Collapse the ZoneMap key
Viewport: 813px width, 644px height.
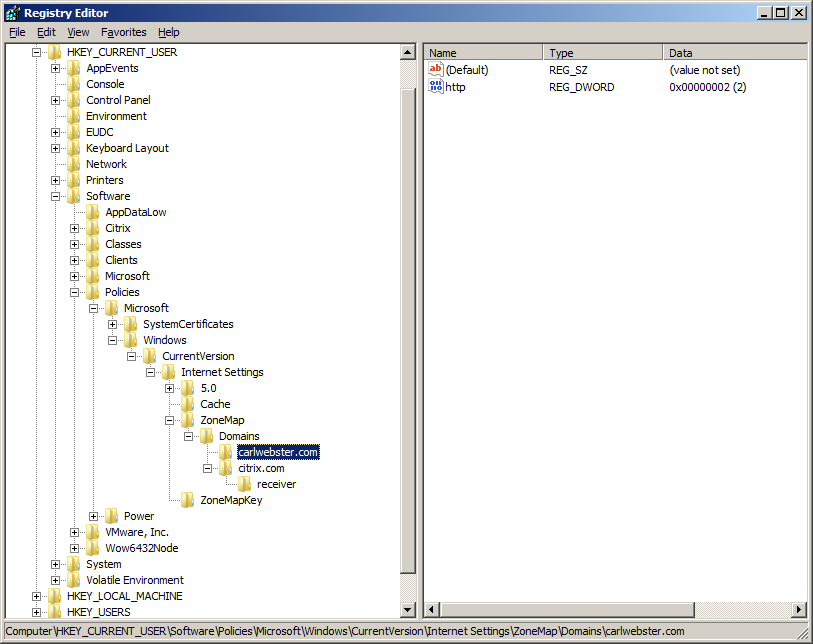[x=171, y=420]
